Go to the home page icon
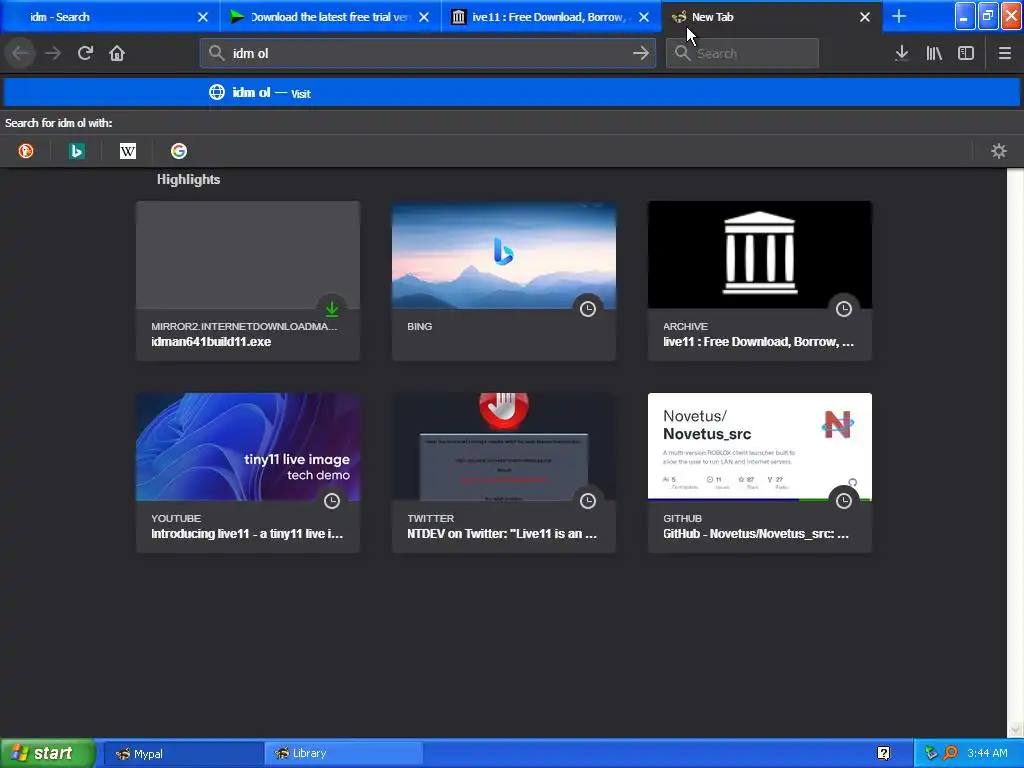 [x=117, y=53]
